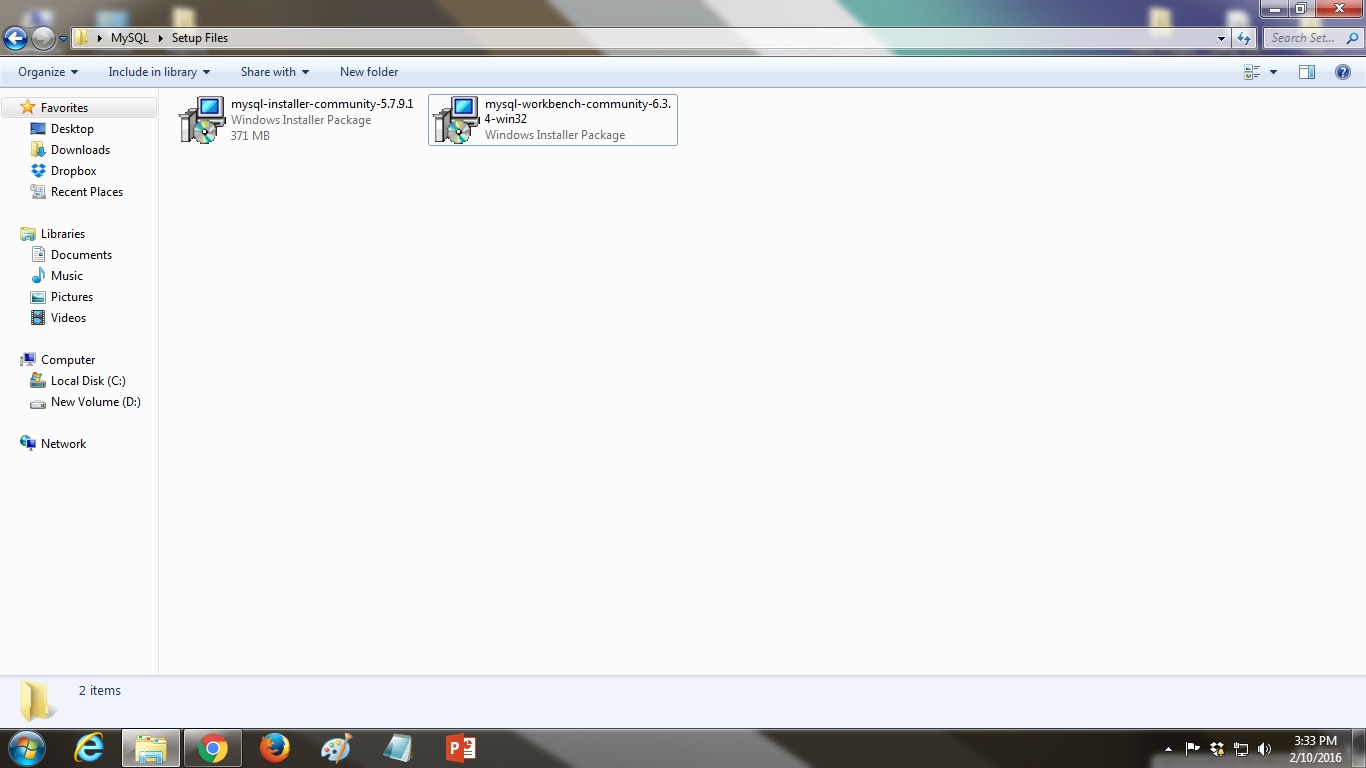This screenshot has width=1366, height=768.
Task: Select Downloads under Favorites
Action: click(80, 150)
